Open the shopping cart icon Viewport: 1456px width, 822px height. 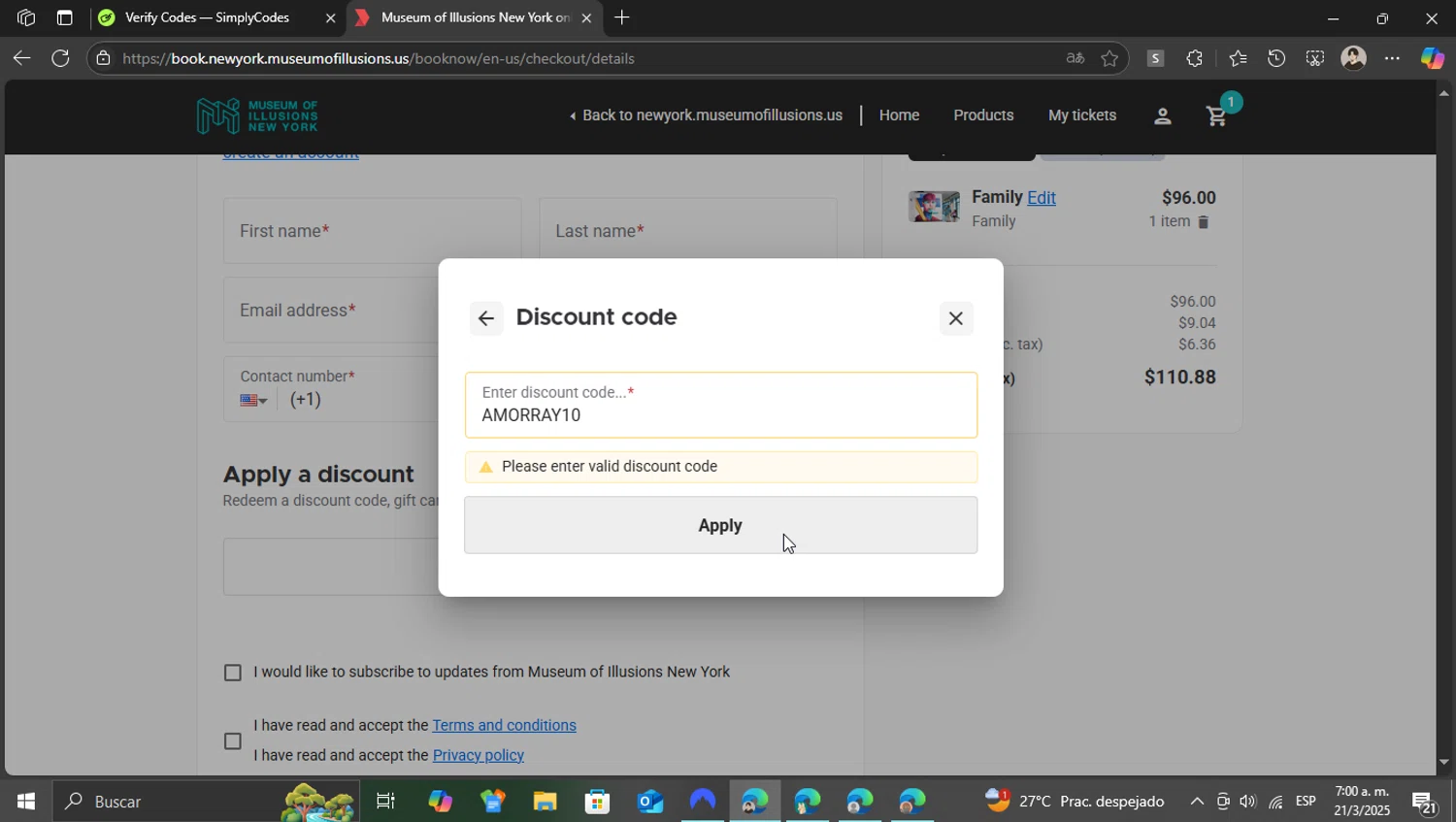pyautogui.click(x=1216, y=116)
